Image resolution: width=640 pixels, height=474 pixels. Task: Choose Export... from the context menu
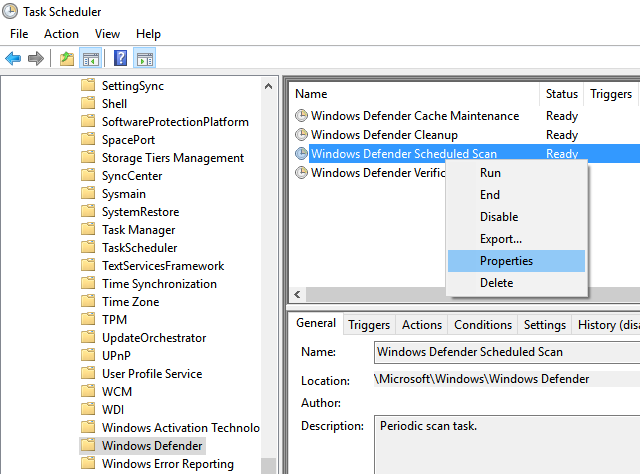coord(516,239)
